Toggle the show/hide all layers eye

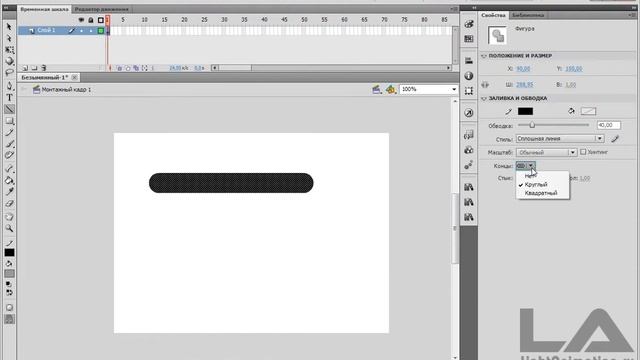[81, 20]
